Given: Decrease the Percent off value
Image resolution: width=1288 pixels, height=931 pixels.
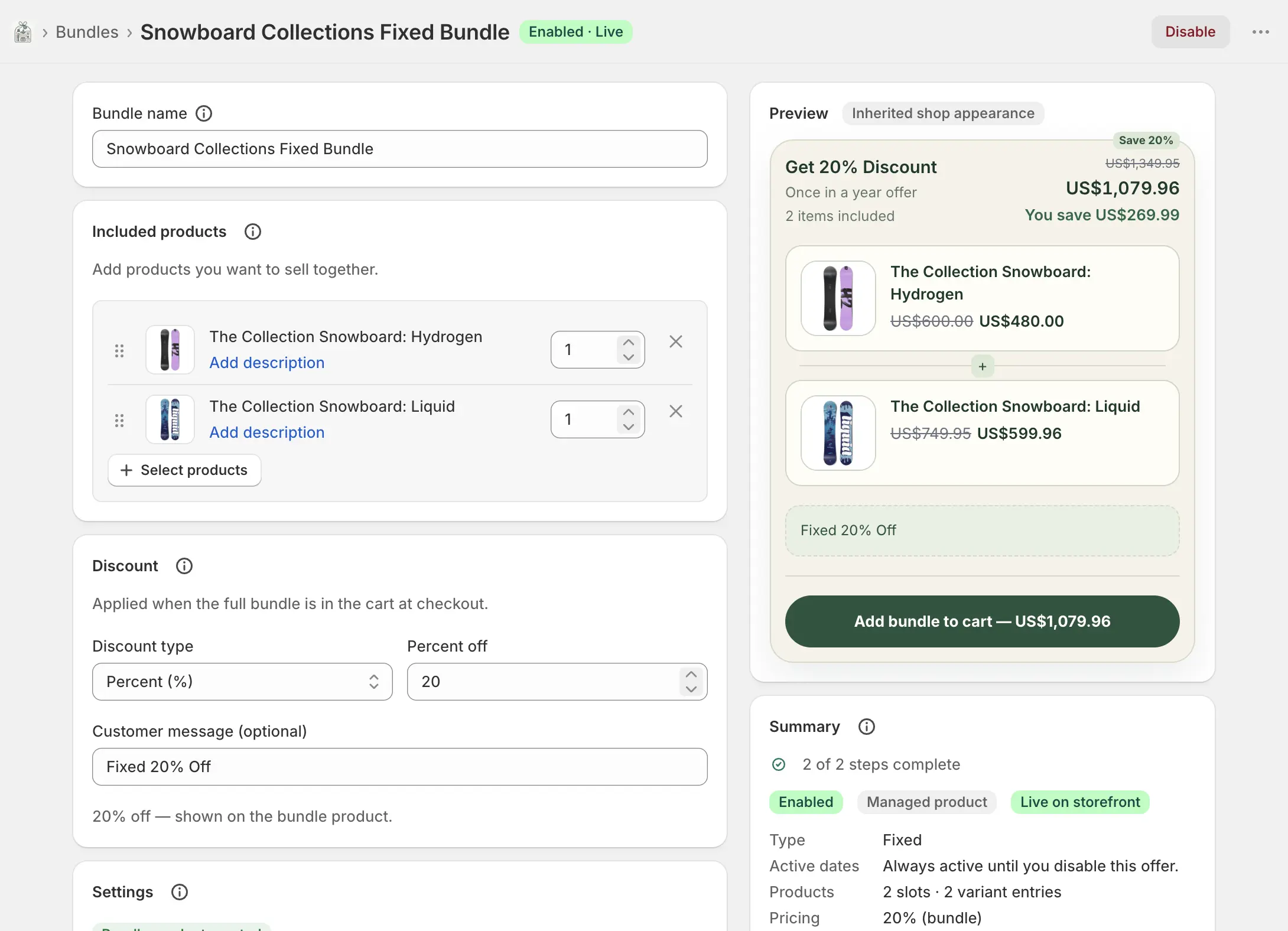Looking at the screenshot, I should pos(691,689).
